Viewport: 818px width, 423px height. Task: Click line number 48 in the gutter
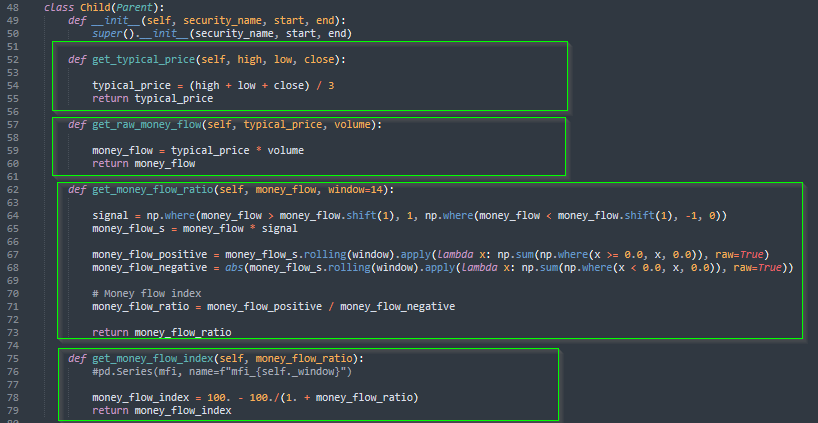11,8
